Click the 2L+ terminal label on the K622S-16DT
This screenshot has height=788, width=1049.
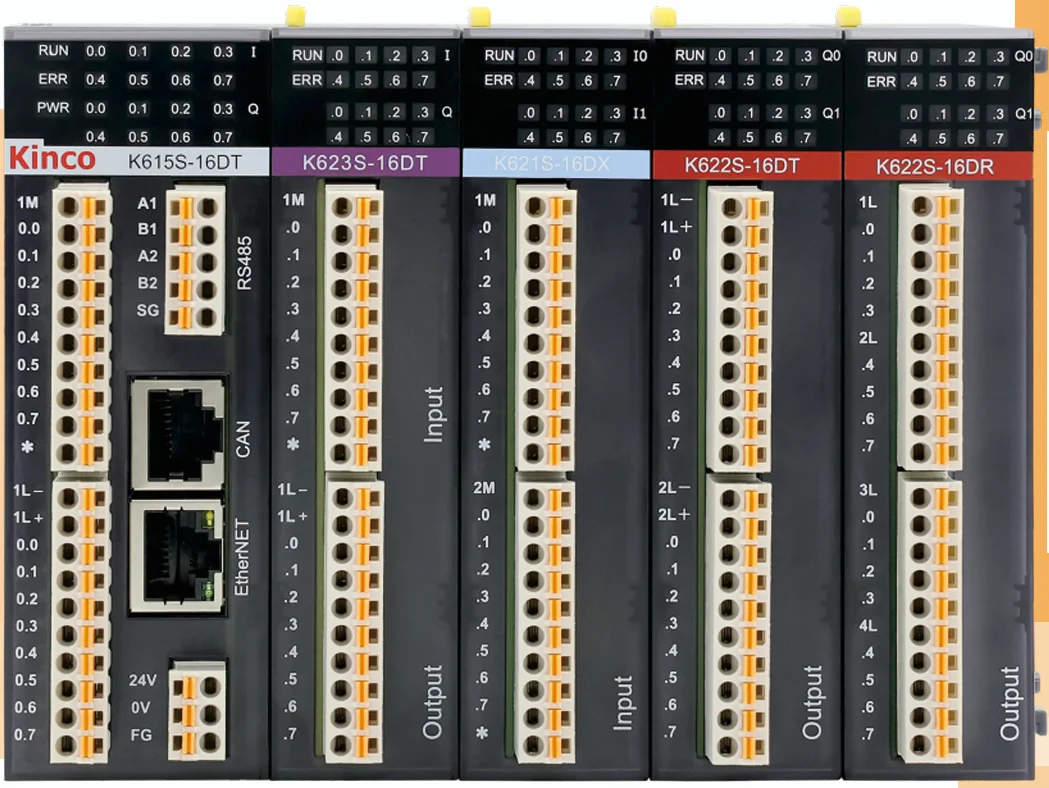click(x=674, y=514)
